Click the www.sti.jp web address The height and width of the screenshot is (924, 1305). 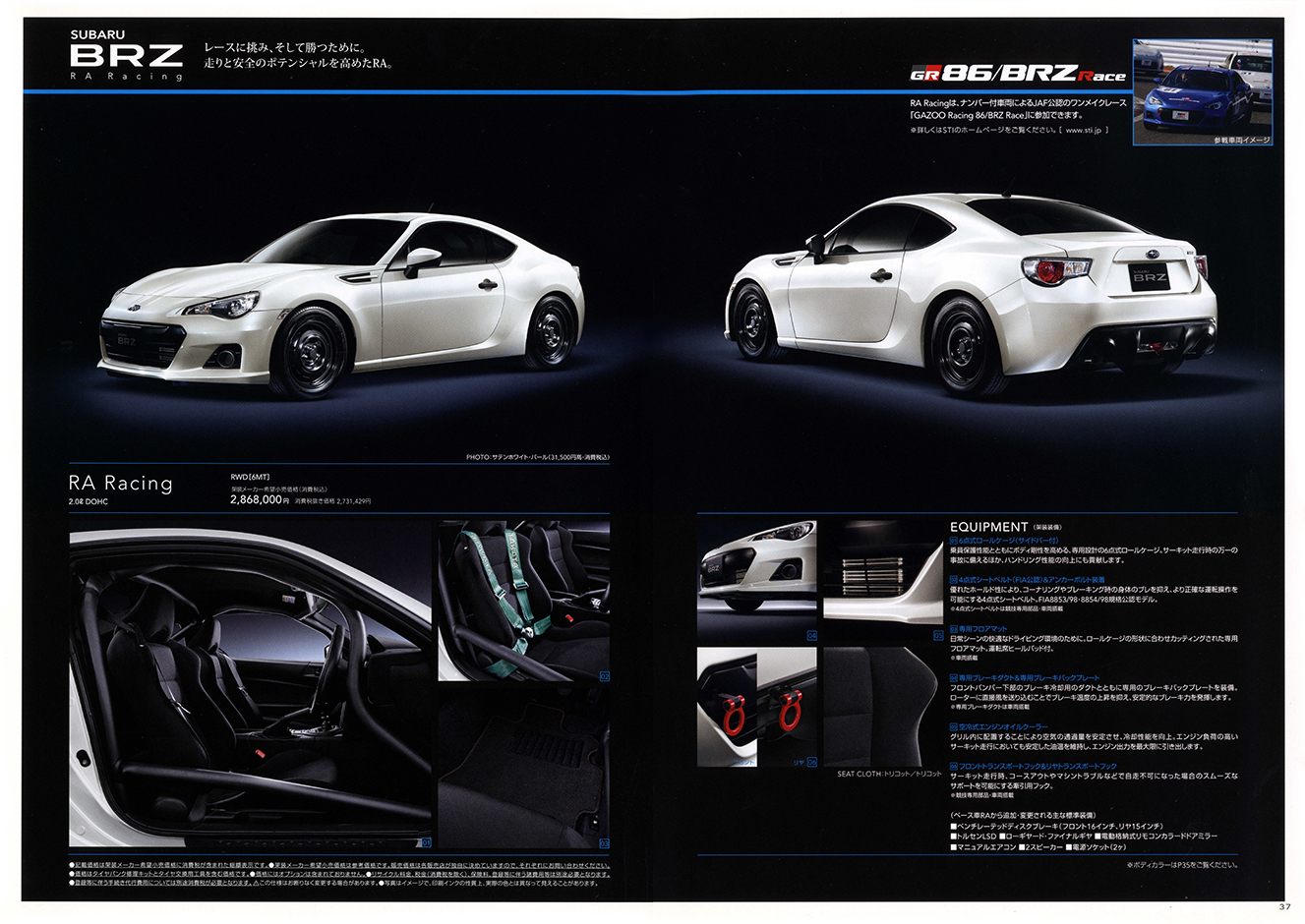[1086, 129]
